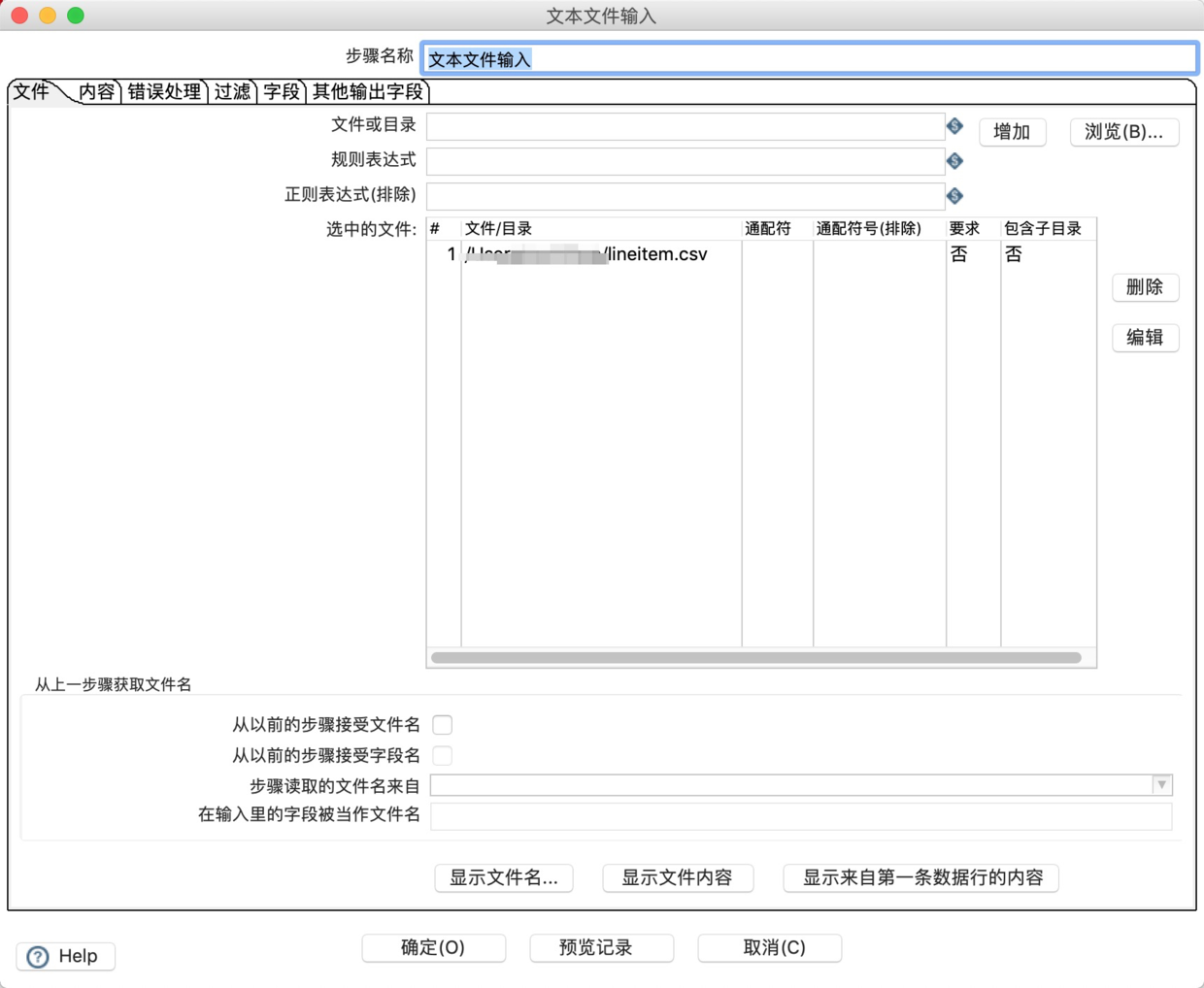Insert variable into 文件或目录 field via diamond icon
Image resolution: width=1204 pixels, height=988 pixels.
pos(954,126)
